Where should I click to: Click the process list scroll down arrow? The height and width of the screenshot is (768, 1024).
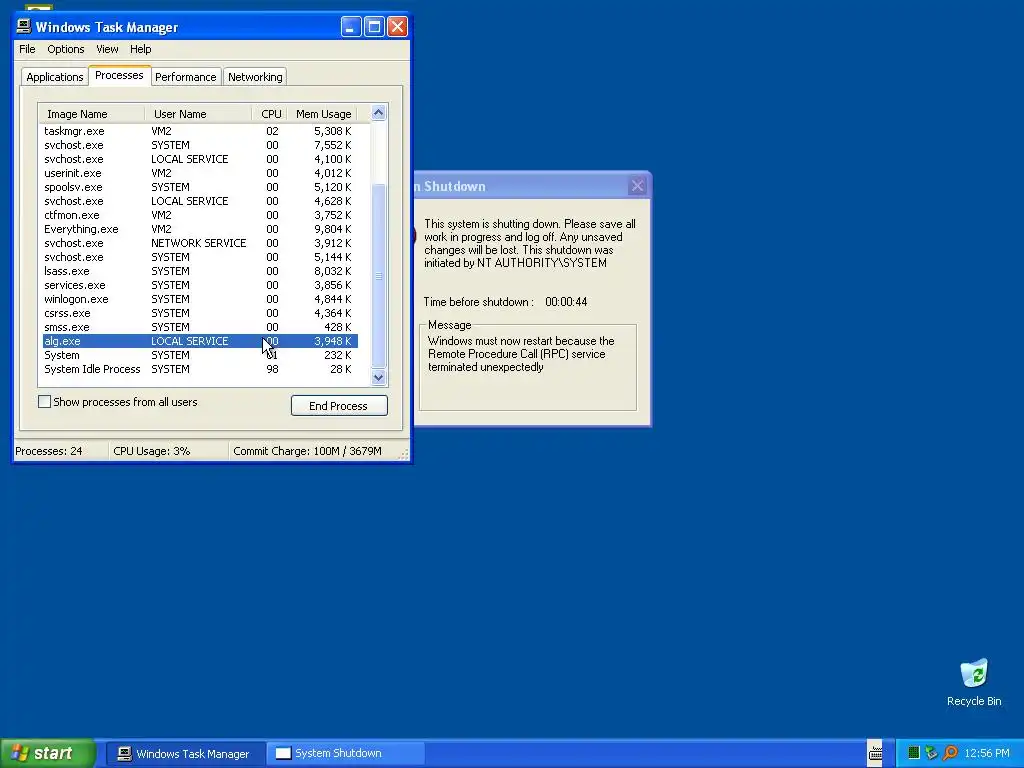tap(378, 377)
